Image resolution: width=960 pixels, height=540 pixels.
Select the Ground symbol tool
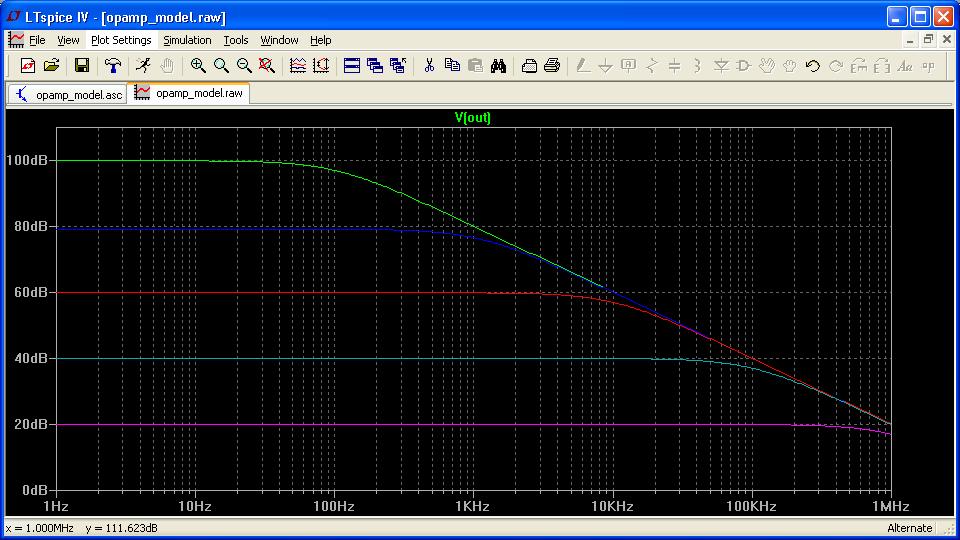coord(606,66)
